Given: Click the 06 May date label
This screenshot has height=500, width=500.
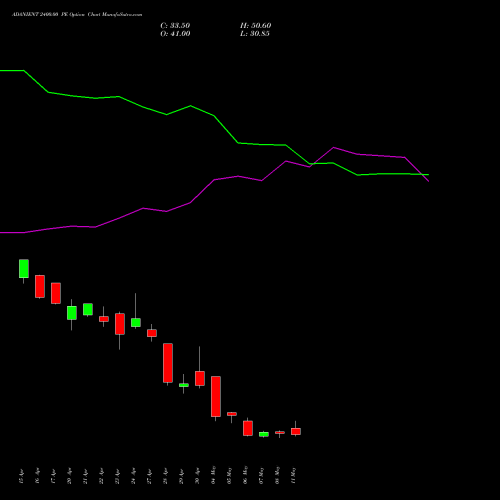Looking at the screenshot, I should click(246, 475).
